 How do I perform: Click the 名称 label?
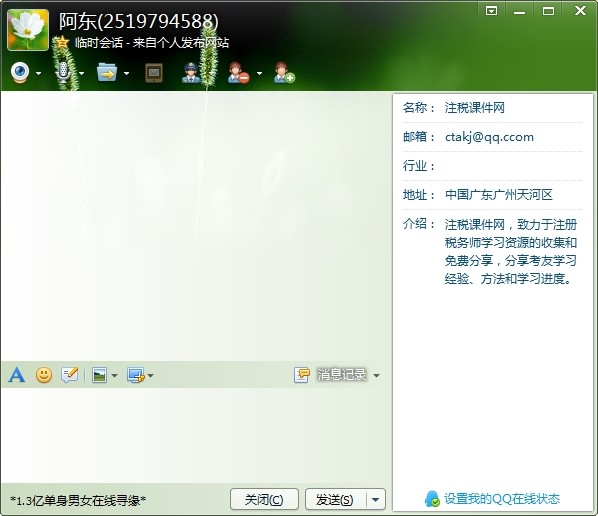point(419,108)
